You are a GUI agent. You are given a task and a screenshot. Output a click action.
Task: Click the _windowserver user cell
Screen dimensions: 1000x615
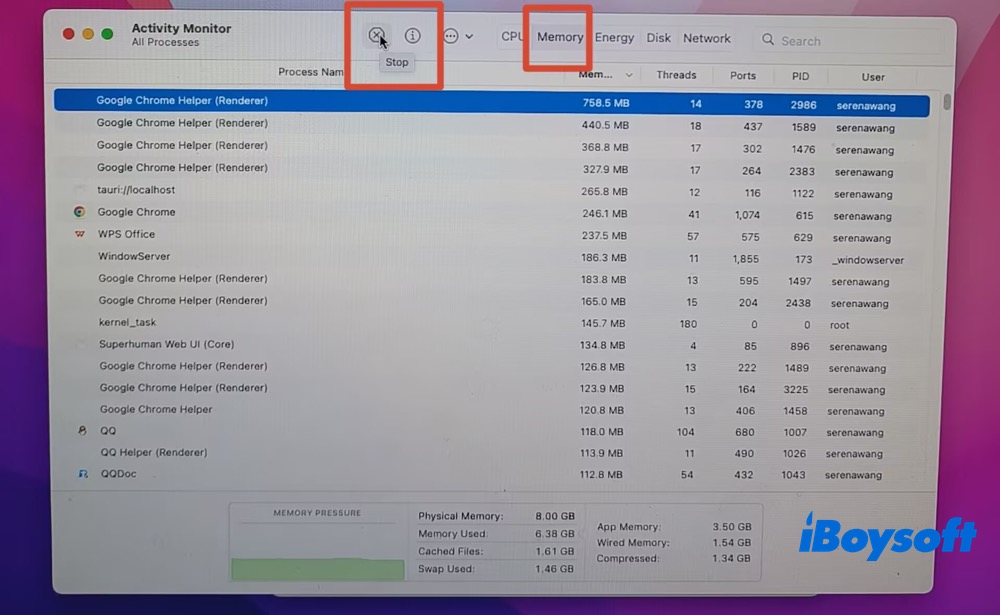click(867, 260)
